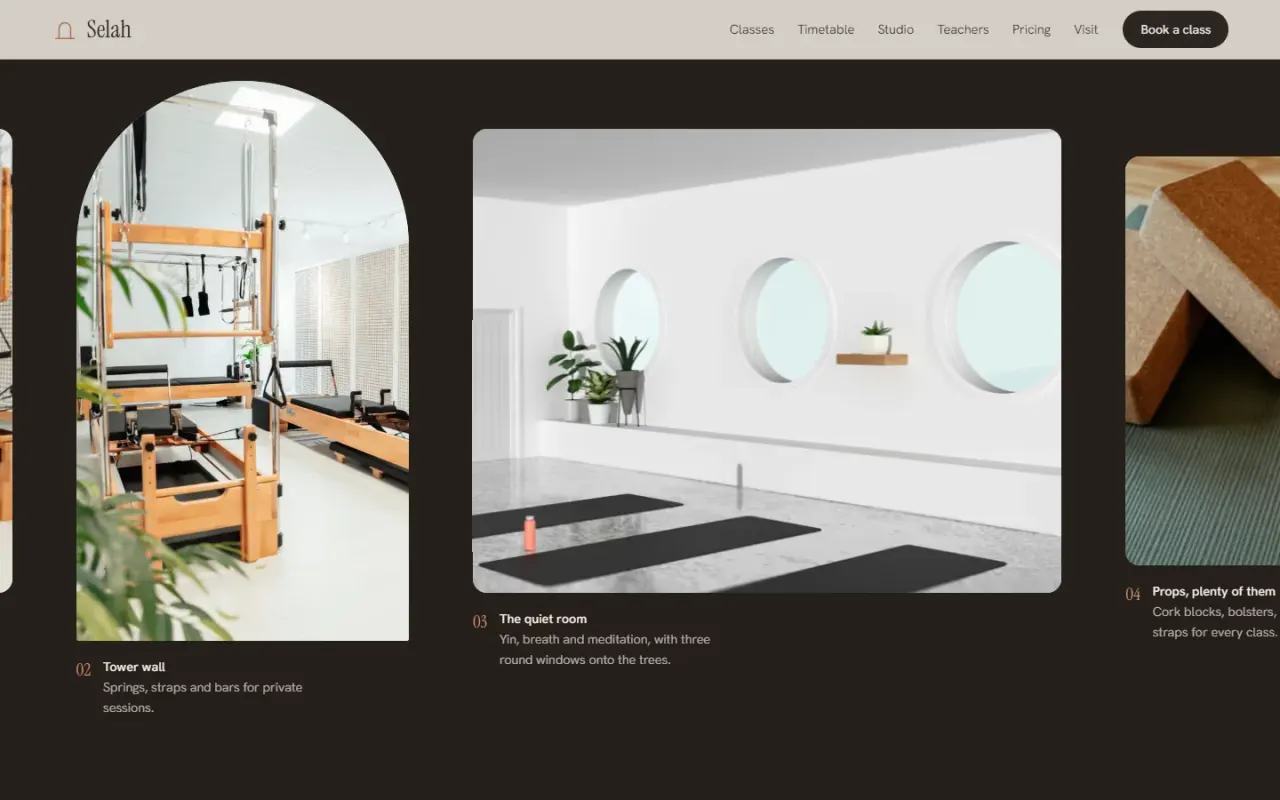Click the '04' slide number

(x=1133, y=594)
